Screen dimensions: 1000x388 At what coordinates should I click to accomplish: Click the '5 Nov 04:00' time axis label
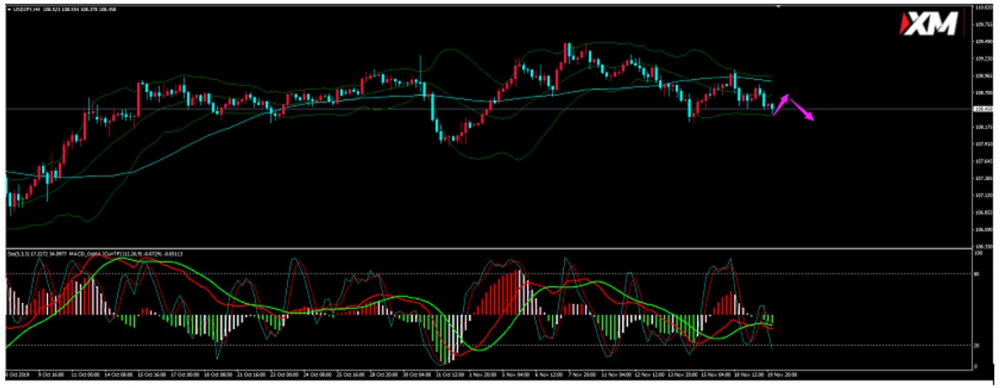(x=516, y=375)
